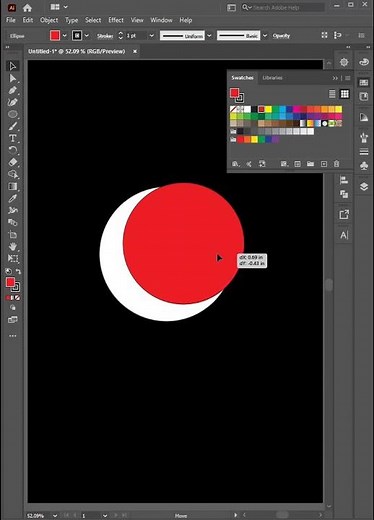The width and height of the screenshot is (374, 520).
Task: Open the Brushes panel icon
Action: coord(364,137)
